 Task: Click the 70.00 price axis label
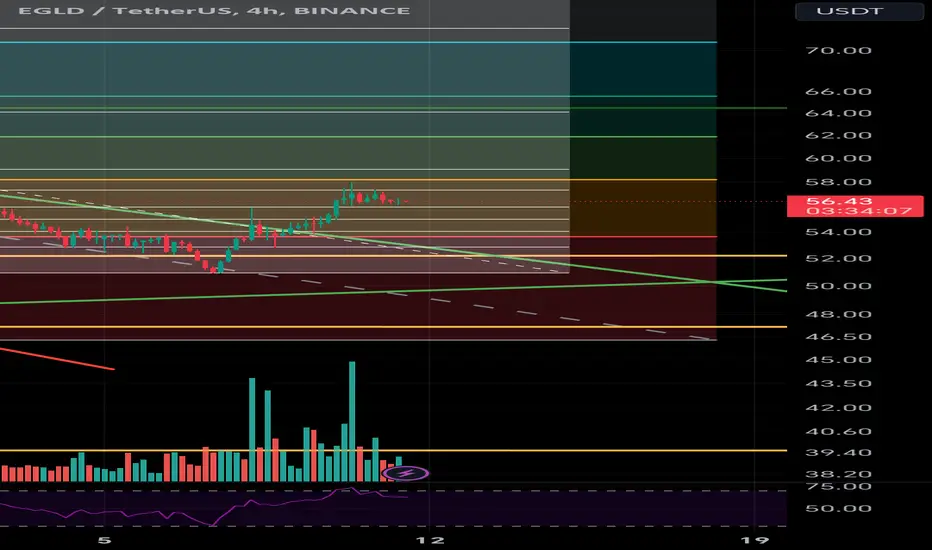click(838, 51)
